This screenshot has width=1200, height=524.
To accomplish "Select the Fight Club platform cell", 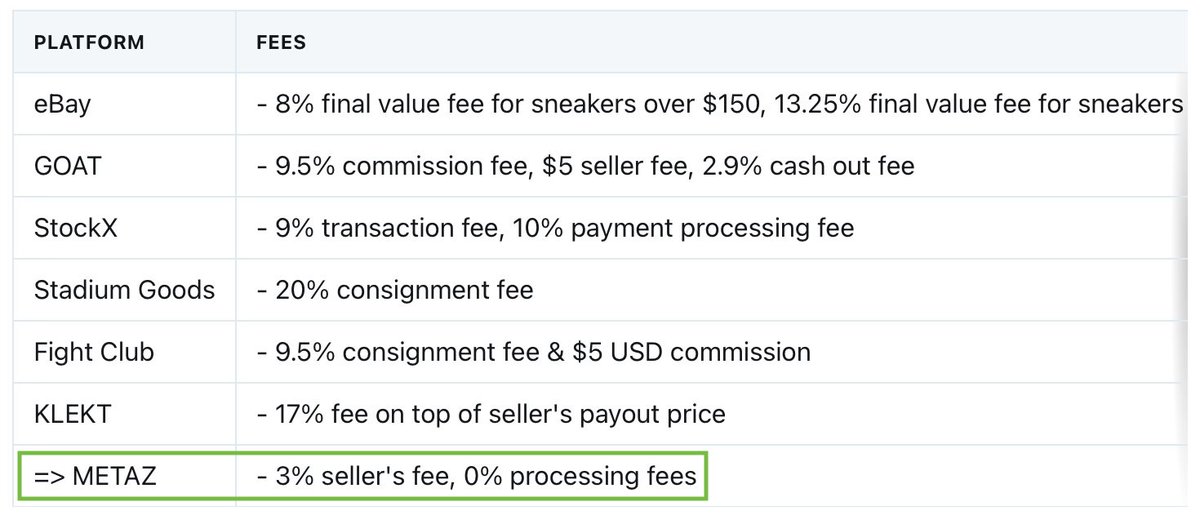I will [x=125, y=352].
